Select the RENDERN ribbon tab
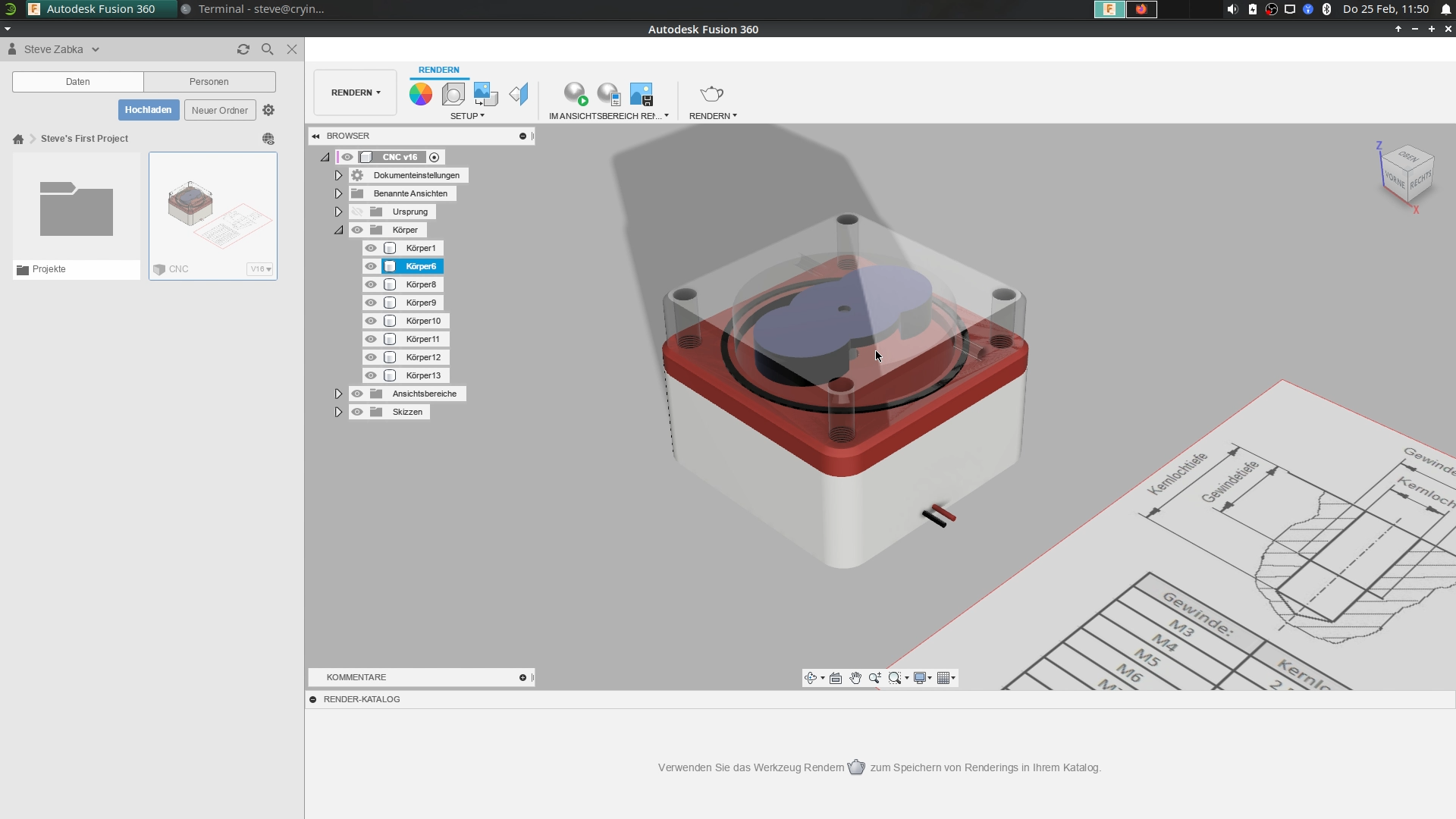Viewport: 1456px width, 819px height. click(439, 70)
